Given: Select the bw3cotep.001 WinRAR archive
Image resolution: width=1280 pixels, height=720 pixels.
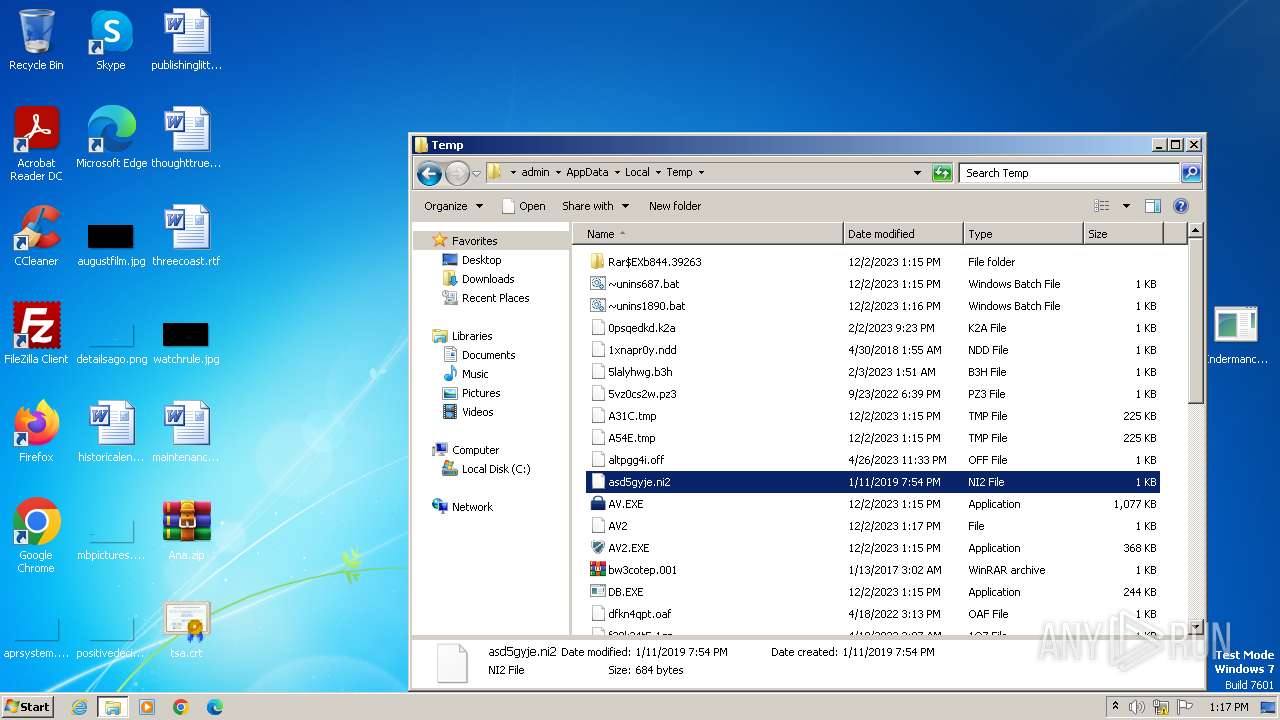Looking at the screenshot, I should pos(872,570).
